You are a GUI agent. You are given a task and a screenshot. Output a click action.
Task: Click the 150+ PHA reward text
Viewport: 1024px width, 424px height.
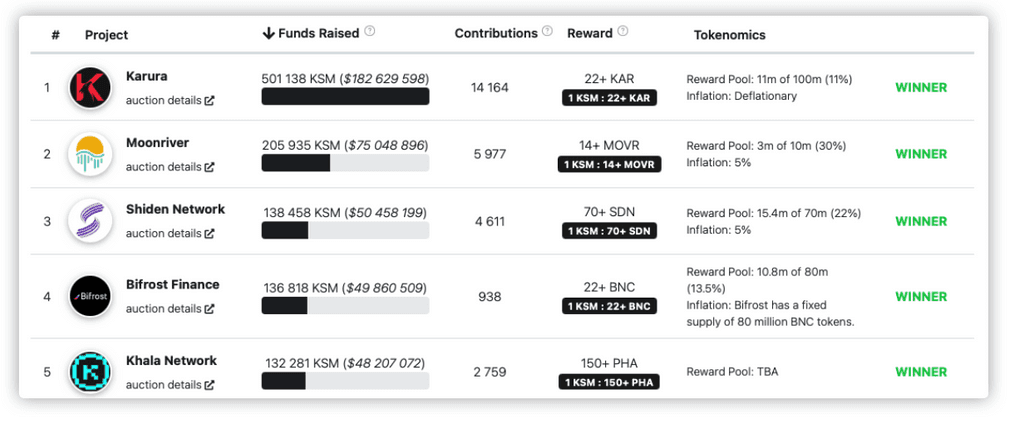click(x=609, y=363)
